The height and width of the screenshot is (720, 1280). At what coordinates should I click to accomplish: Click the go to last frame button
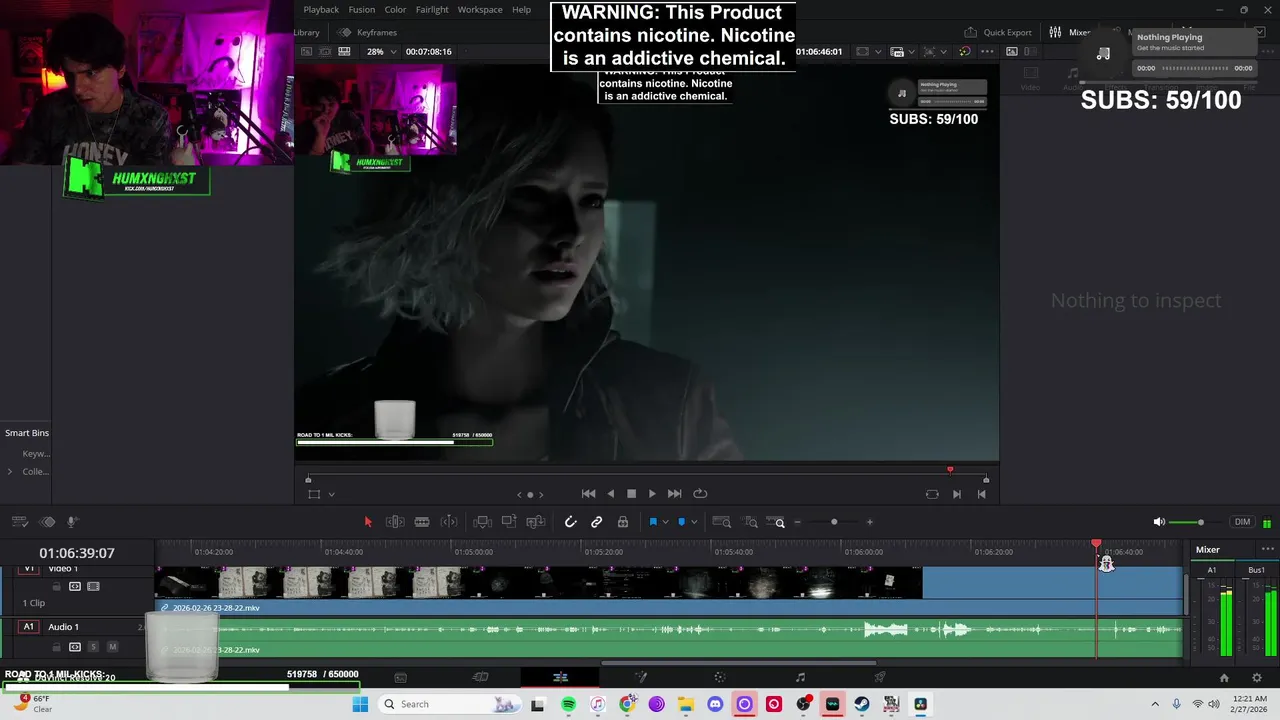coord(674,494)
